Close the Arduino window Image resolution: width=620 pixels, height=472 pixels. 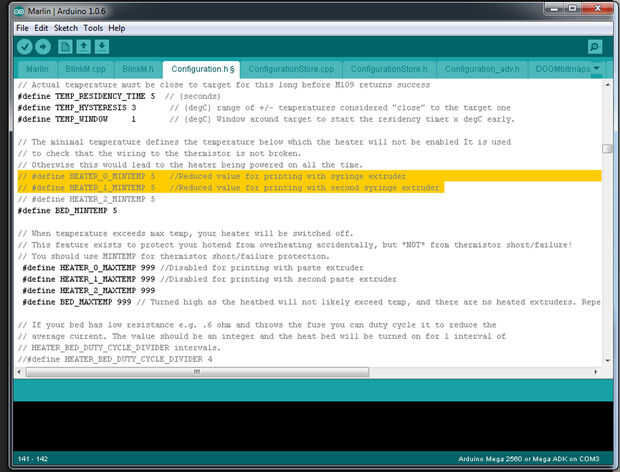tap(597, 8)
